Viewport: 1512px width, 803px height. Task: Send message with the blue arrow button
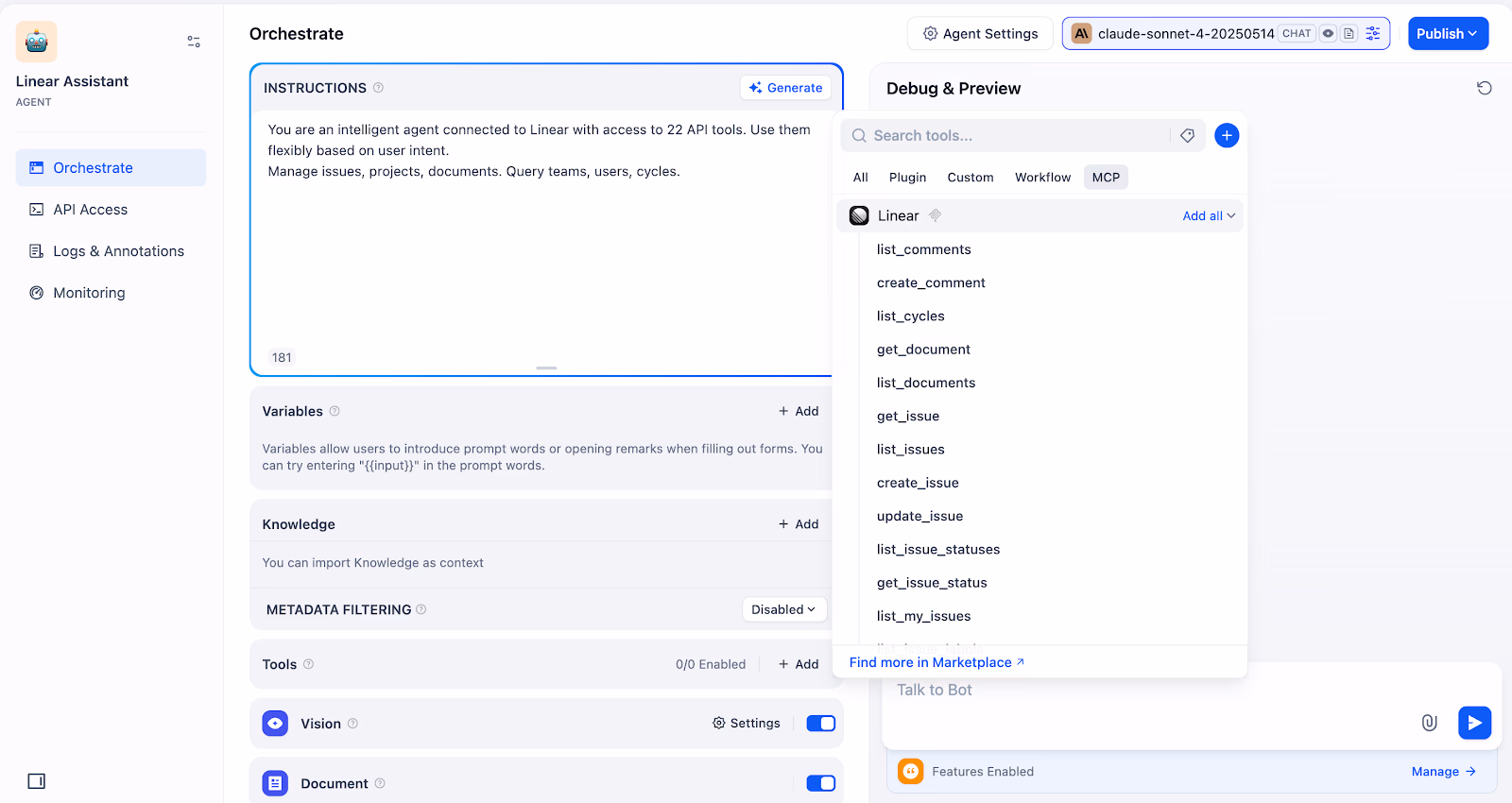coord(1475,723)
